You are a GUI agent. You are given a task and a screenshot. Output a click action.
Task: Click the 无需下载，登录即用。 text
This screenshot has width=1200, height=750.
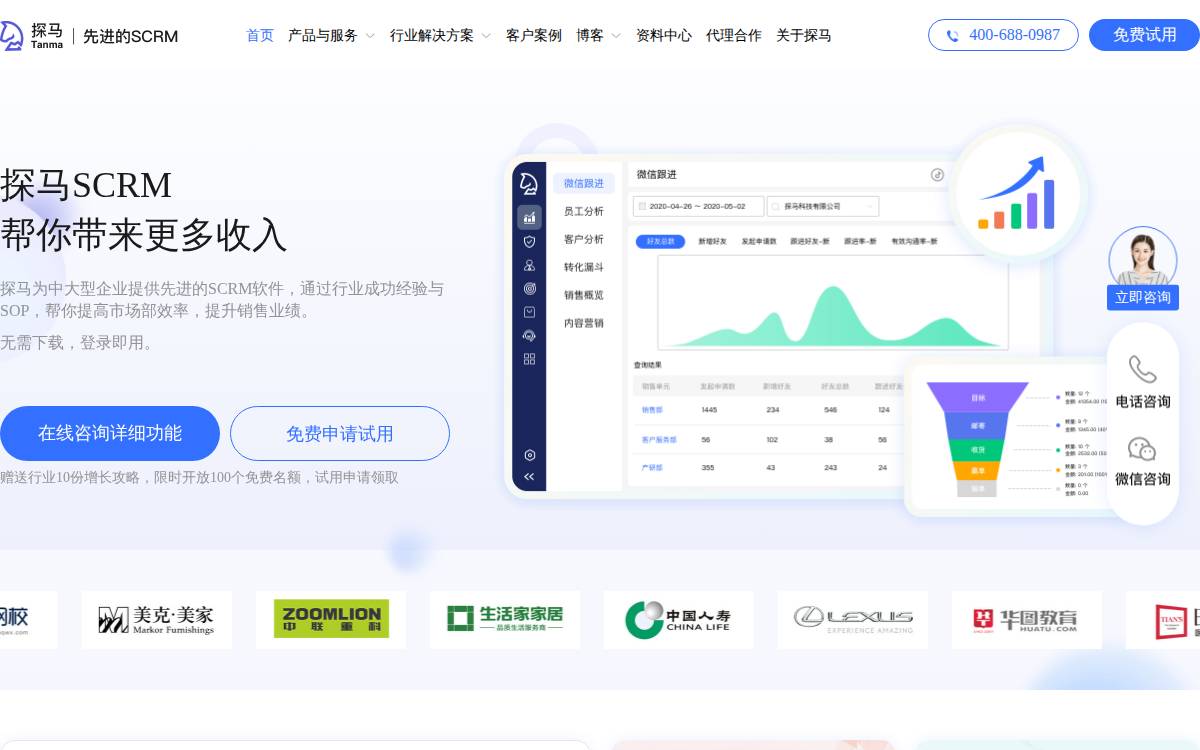pyautogui.click(x=78, y=343)
